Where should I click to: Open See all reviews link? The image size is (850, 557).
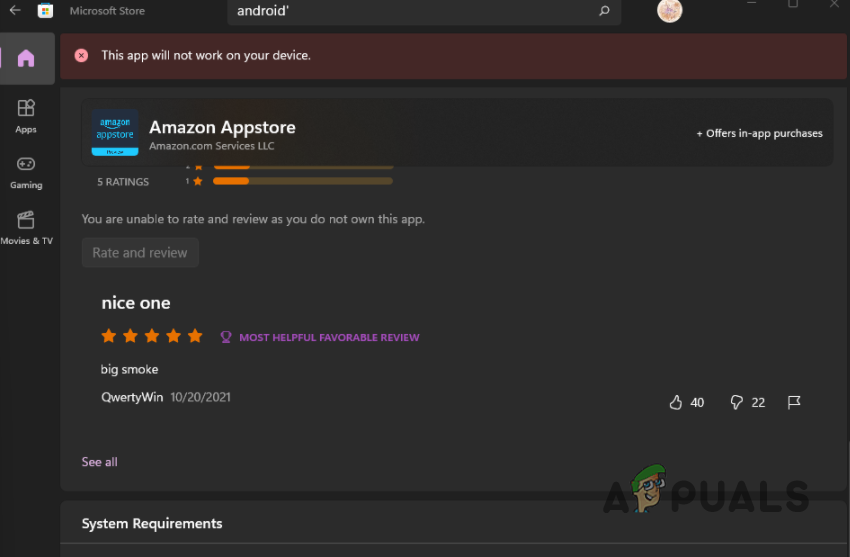99,462
